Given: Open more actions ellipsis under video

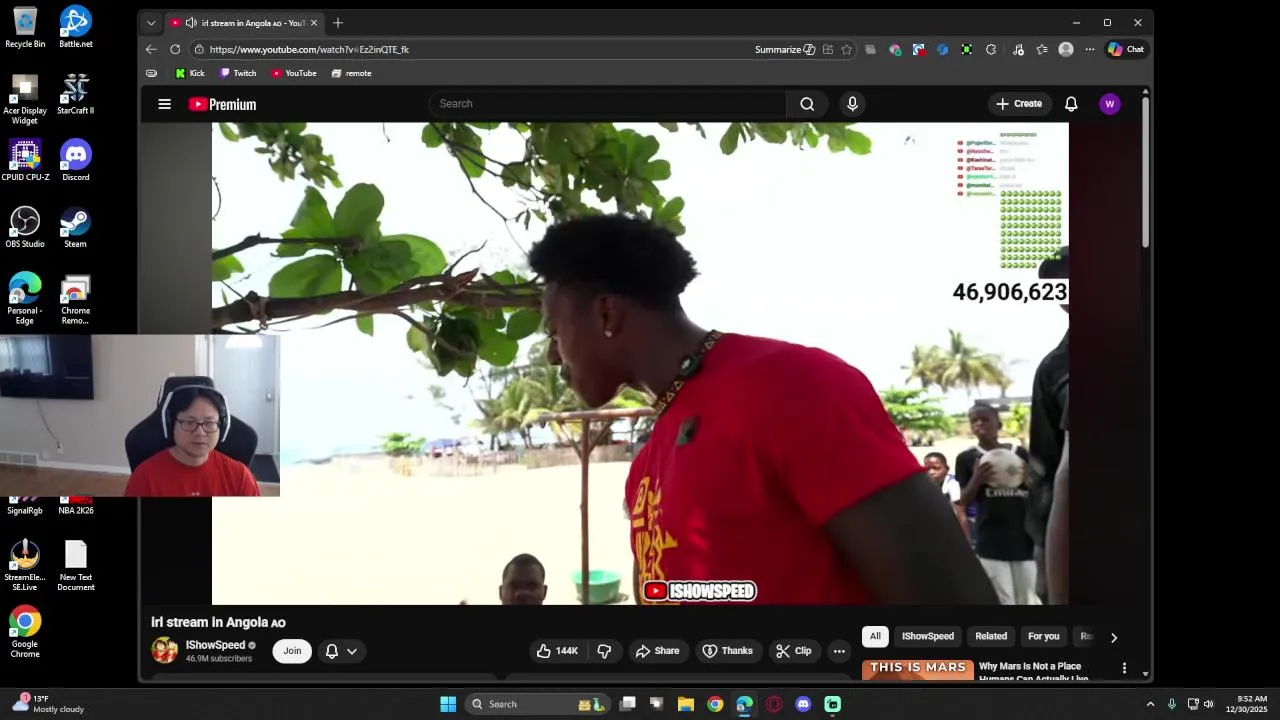Looking at the screenshot, I should coord(839,651).
